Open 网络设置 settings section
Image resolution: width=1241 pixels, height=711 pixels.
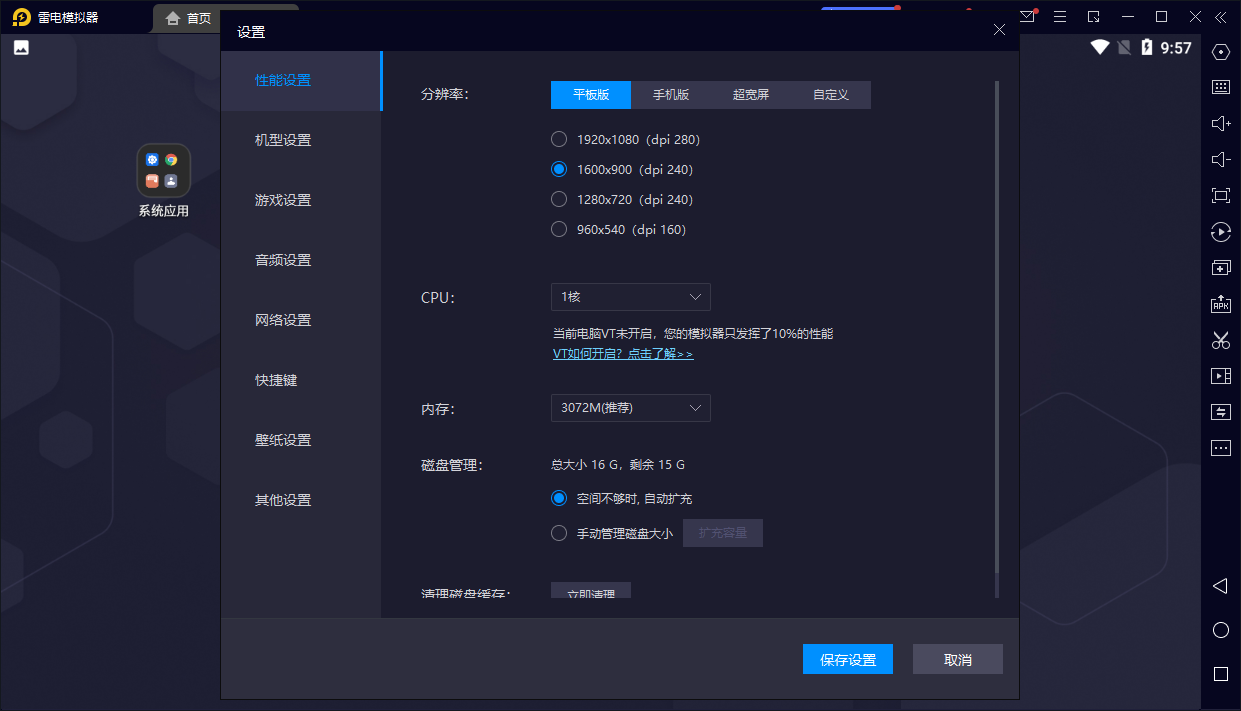point(301,320)
